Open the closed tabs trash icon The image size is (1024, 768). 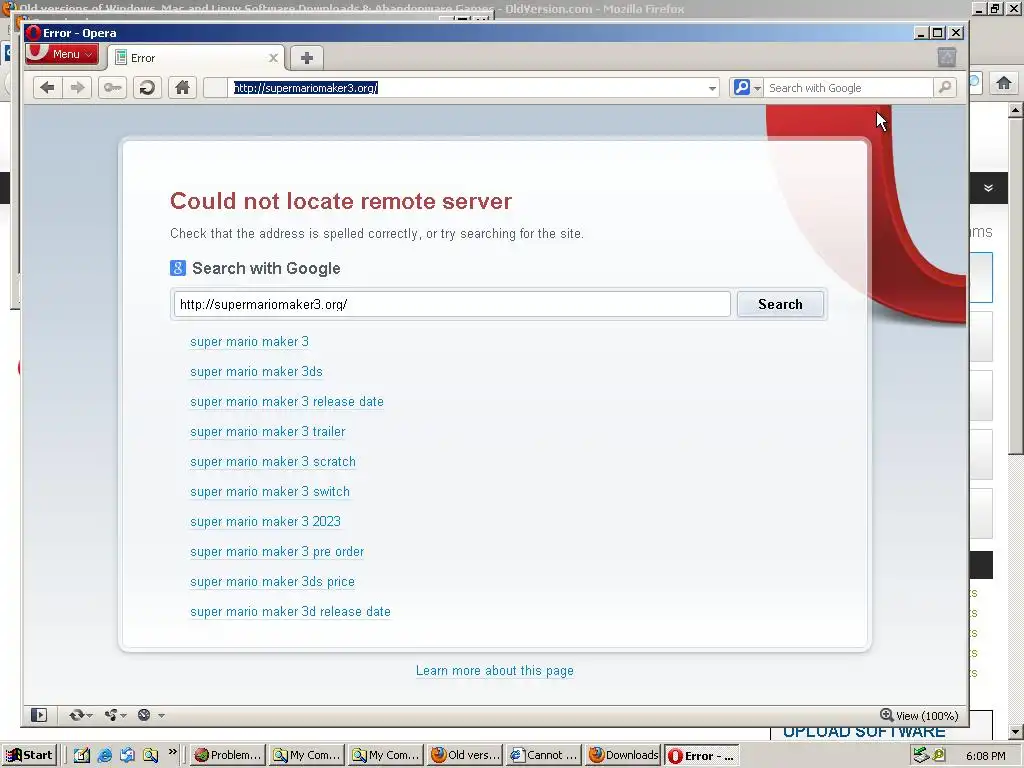[946, 57]
